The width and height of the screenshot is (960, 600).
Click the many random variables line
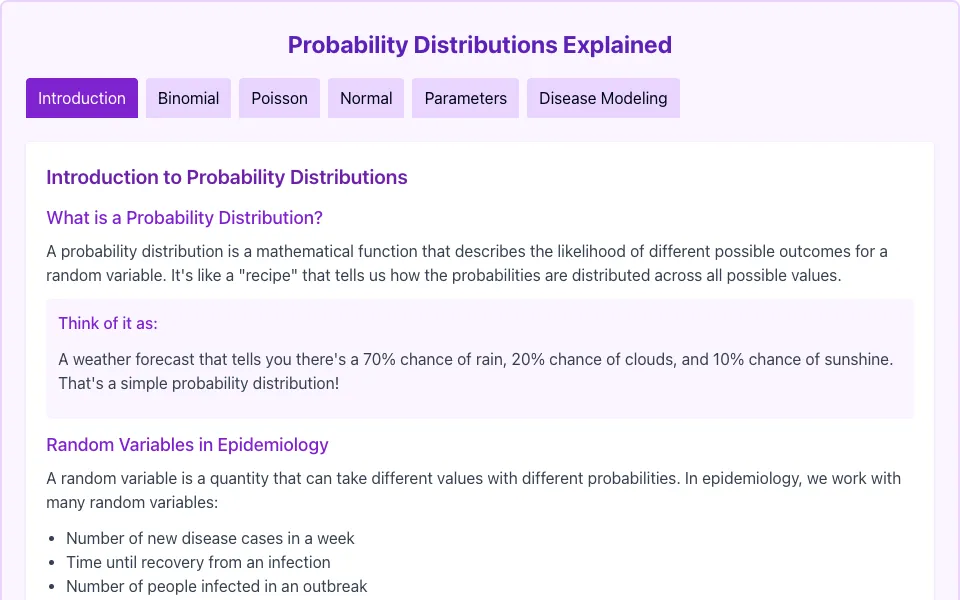pyautogui.click(x=132, y=503)
